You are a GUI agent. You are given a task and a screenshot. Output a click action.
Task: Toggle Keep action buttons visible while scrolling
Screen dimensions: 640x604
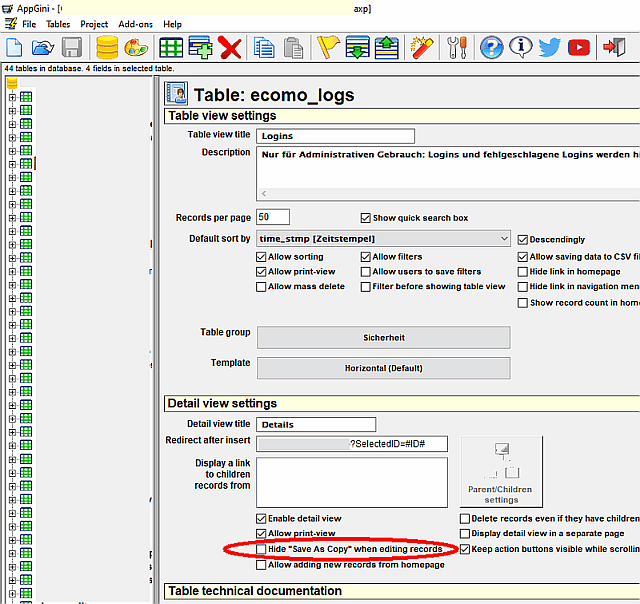point(464,549)
